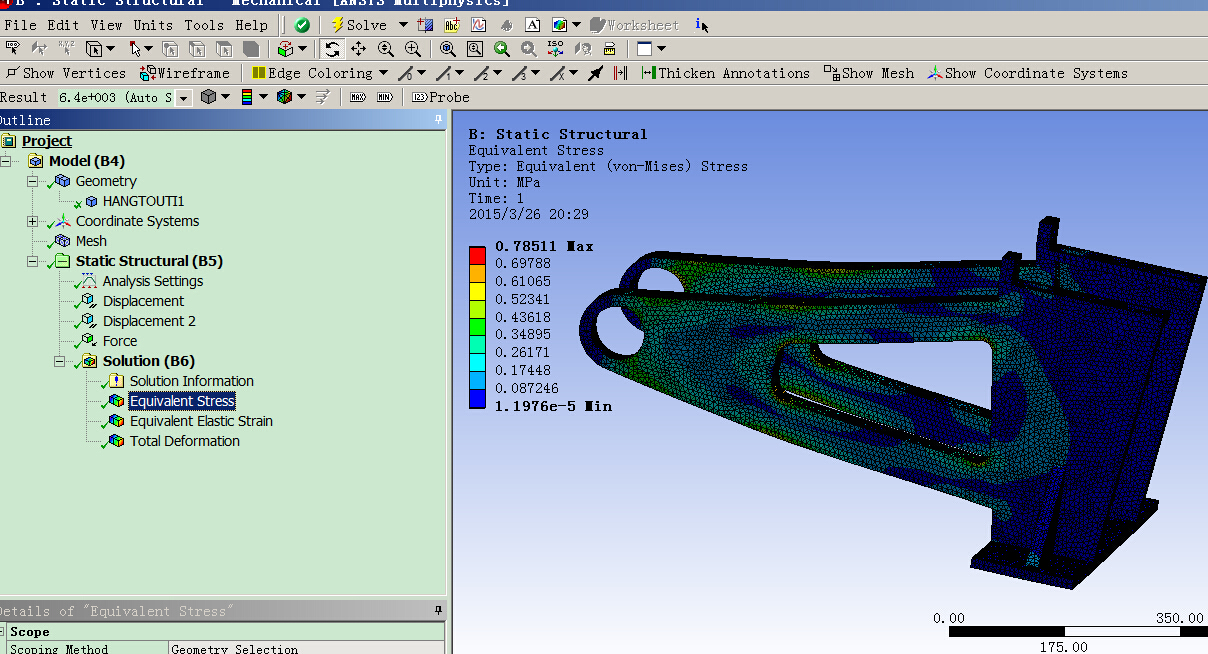Image resolution: width=1208 pixels, height=654 pixels.
Task: Open the File menu
Action: click(20, 25)
